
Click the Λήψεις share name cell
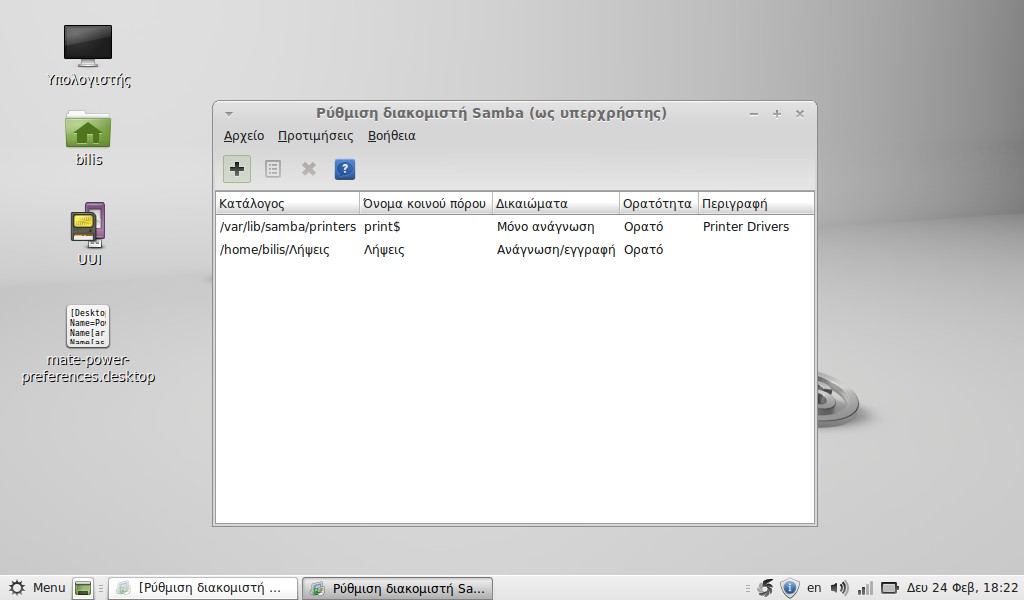(x=384, y=250)
